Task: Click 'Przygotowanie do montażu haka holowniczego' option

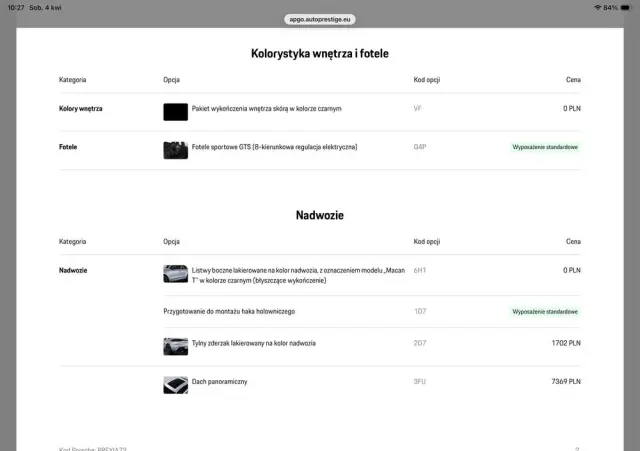Action: (x=229, y=311)
